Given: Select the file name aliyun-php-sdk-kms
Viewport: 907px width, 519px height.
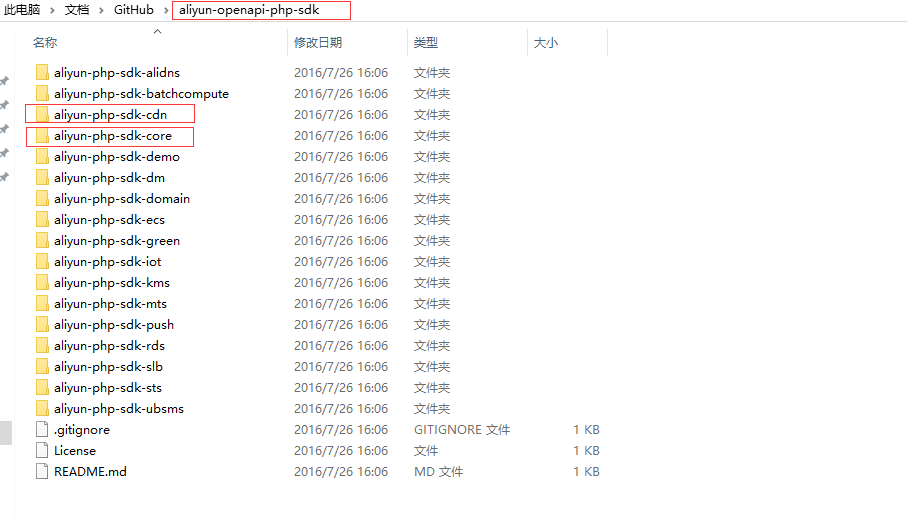Looking at the screenshot, I should click(x=112, y=282).
